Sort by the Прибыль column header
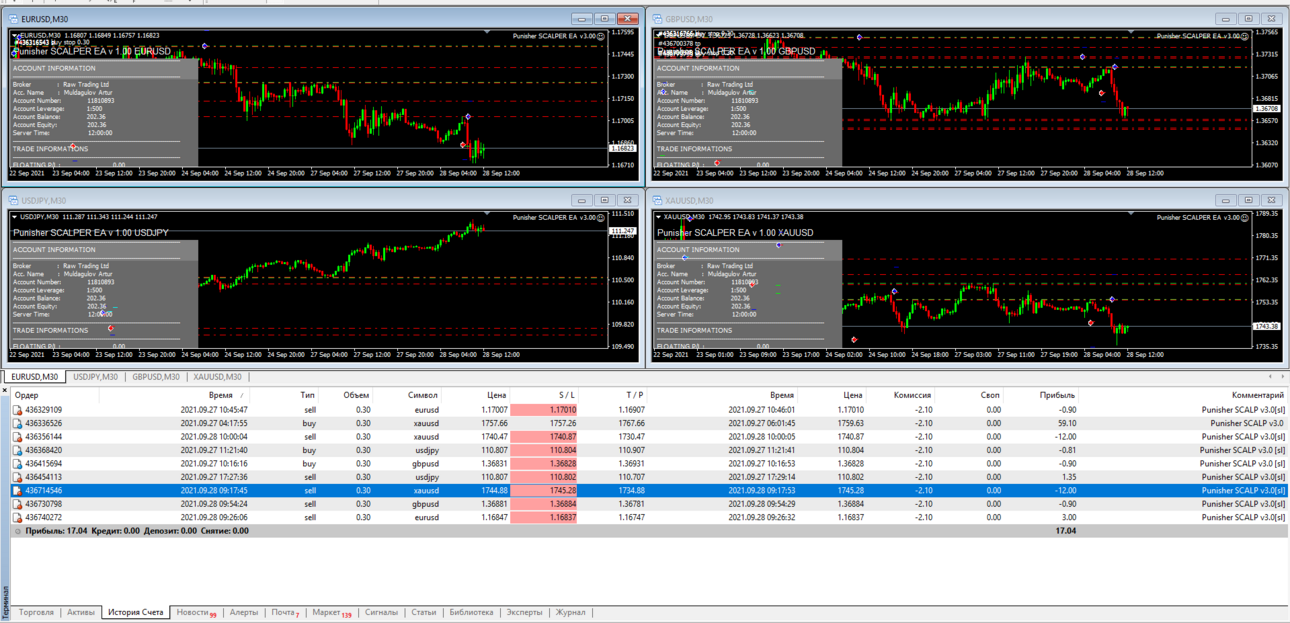 click(x=1057, y=395)
